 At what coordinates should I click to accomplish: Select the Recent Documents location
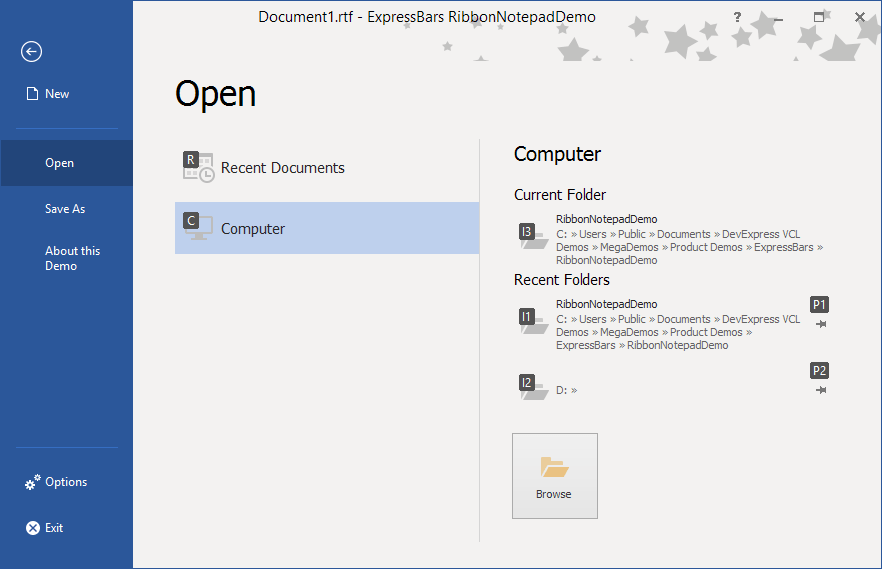coord(327,168)
